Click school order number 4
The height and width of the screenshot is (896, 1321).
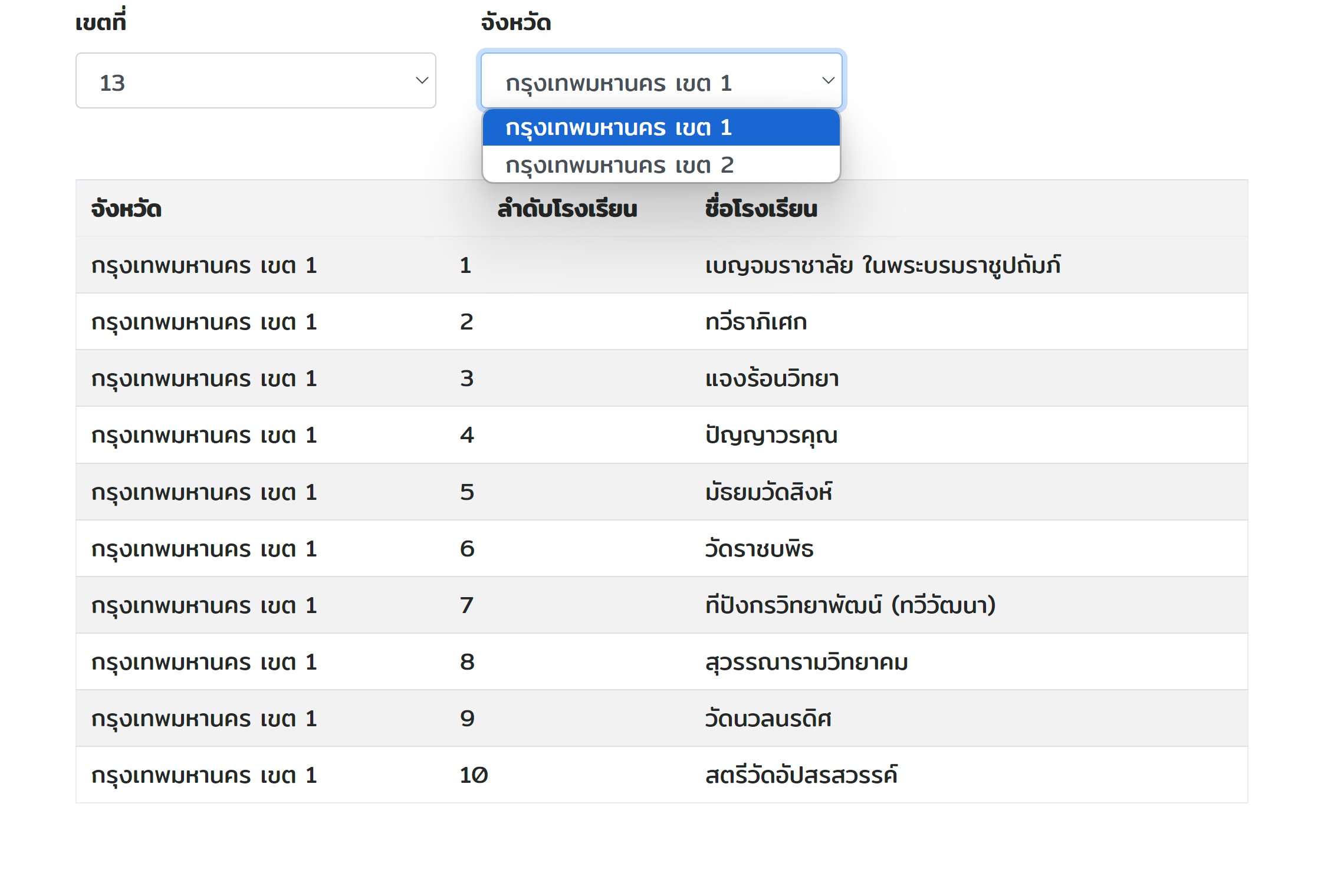pyautogui.click(x=467, y=435)
